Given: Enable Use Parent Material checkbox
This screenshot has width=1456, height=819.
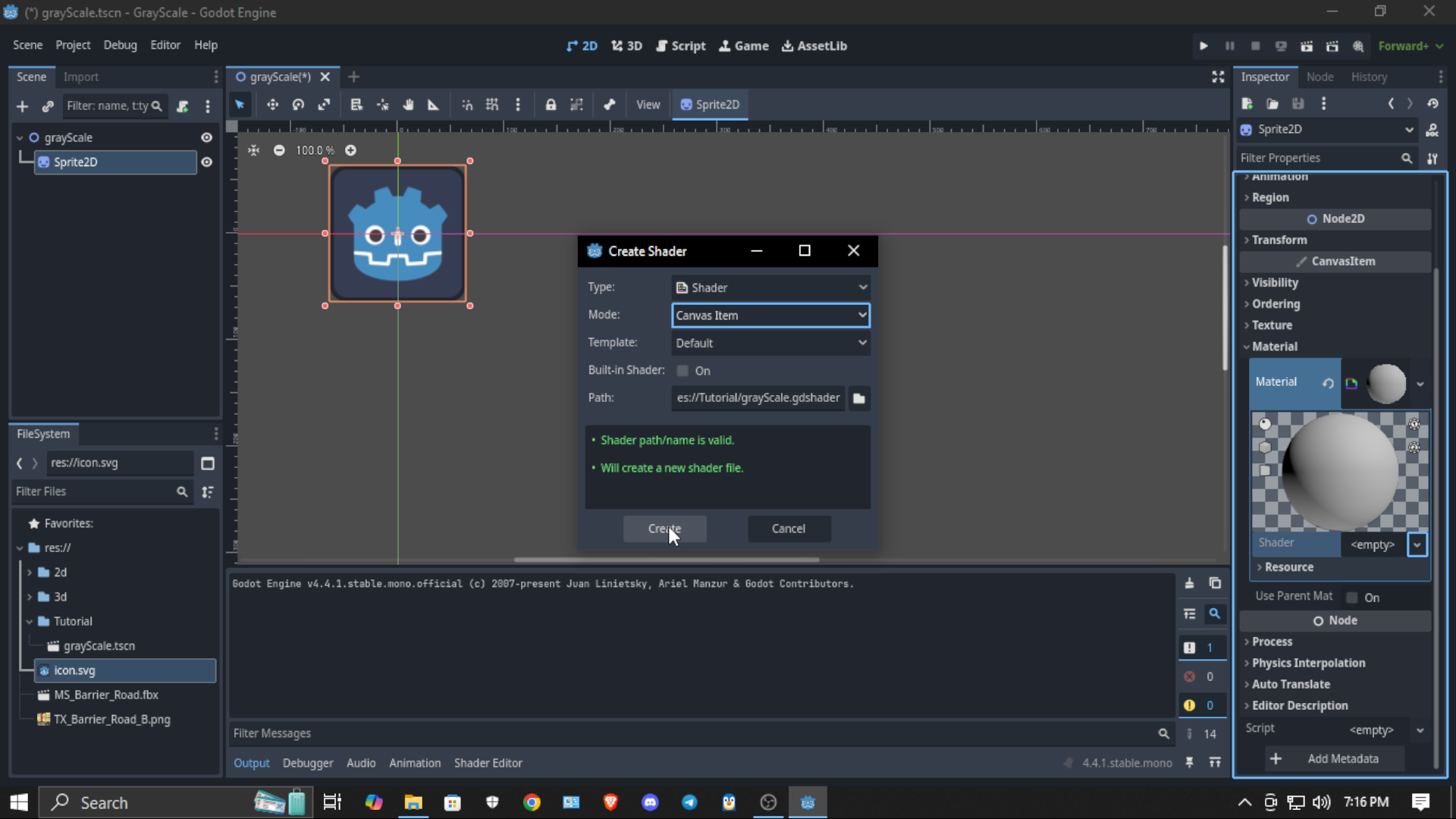Looking at the screenshot, I should (x=1352, y=598).
